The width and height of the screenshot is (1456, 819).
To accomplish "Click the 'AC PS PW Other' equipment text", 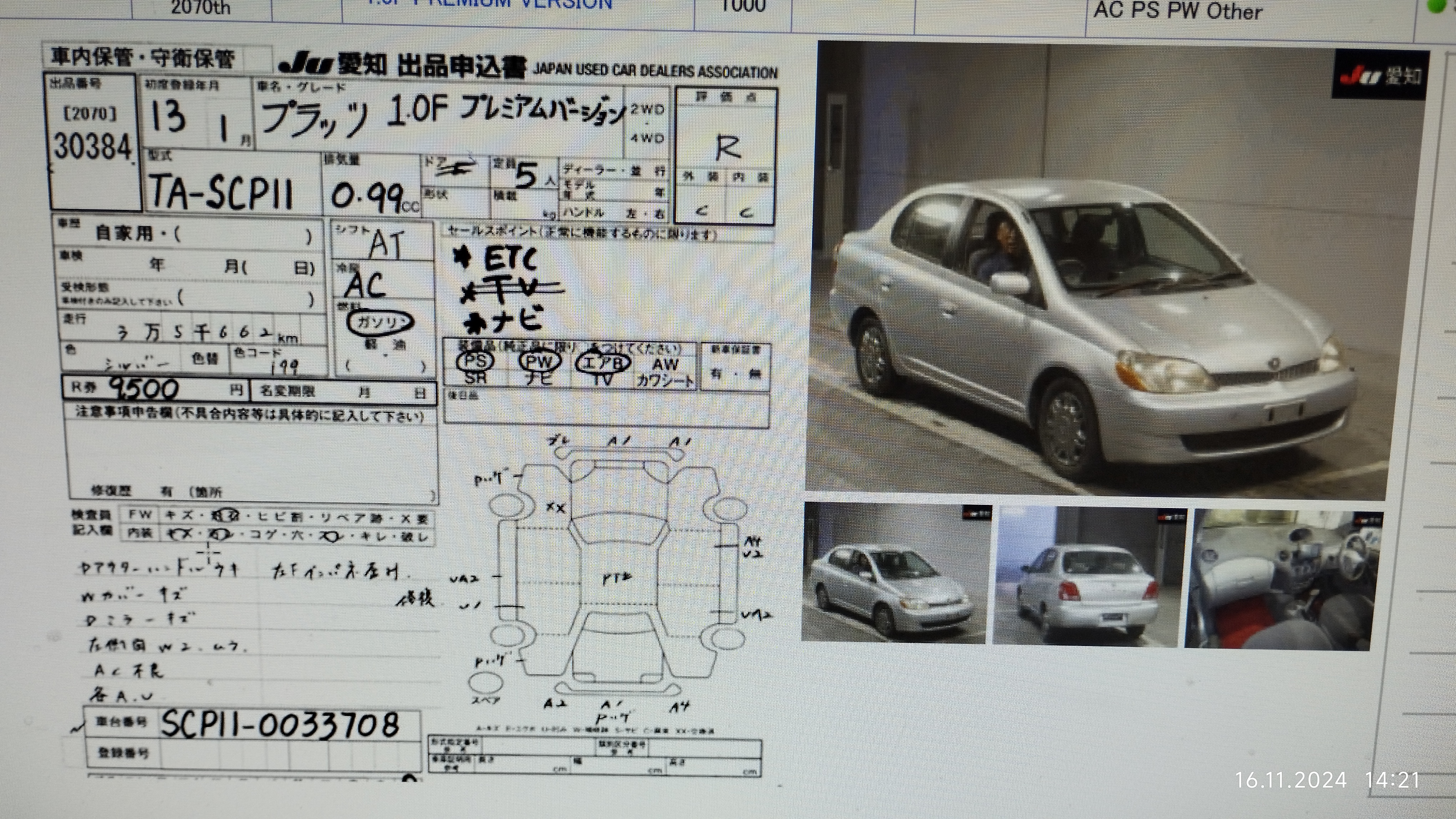I will click(1177, 11).
